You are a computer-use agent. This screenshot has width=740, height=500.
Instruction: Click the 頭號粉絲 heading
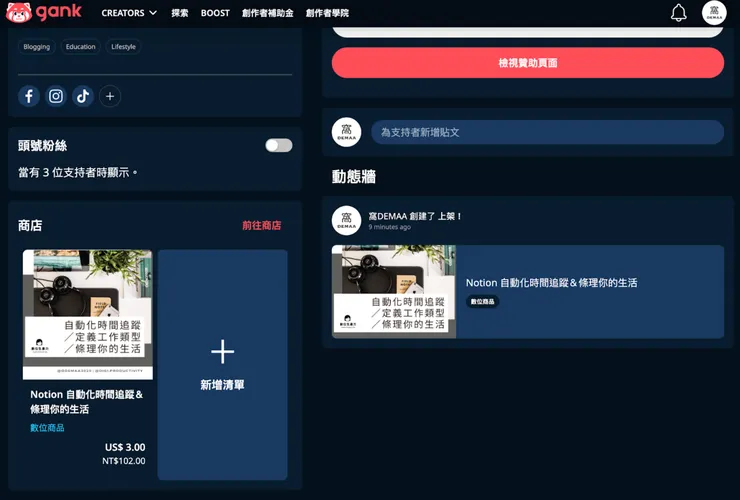pos(42,146)
